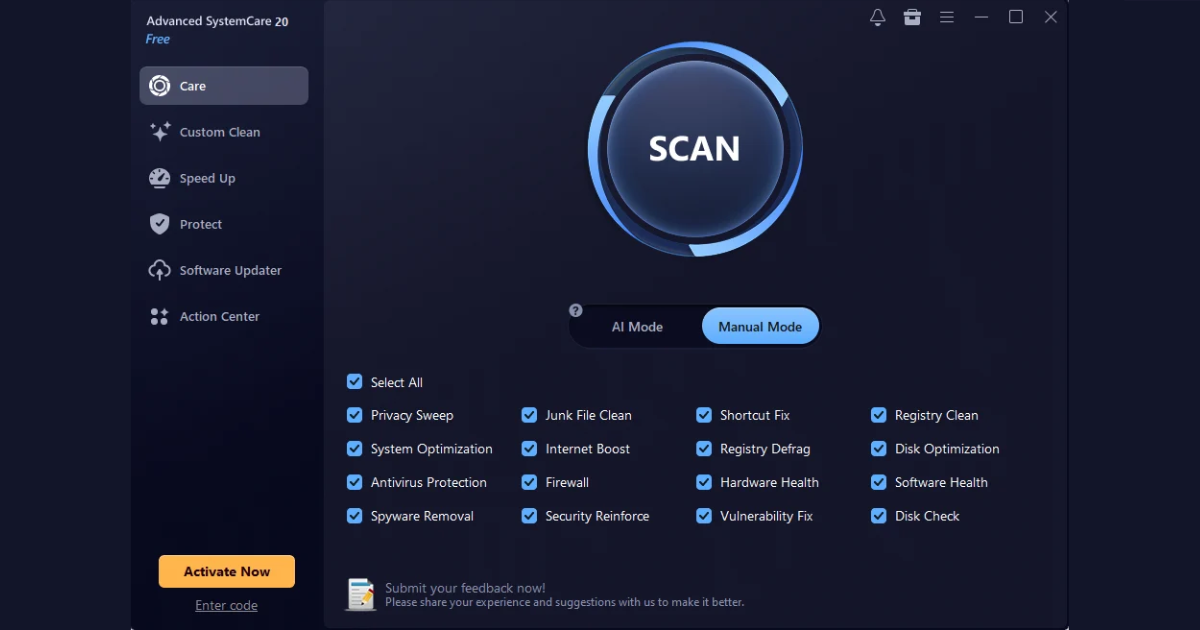Toggle the Registry Clean option
Image resolution: width=1200 pixels, height=630 pixels.
(879, 415)
